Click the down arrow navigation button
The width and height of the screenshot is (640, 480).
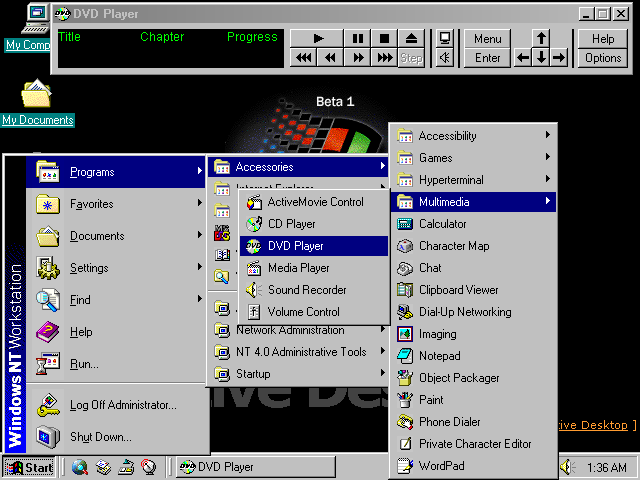tap(541, 58)
